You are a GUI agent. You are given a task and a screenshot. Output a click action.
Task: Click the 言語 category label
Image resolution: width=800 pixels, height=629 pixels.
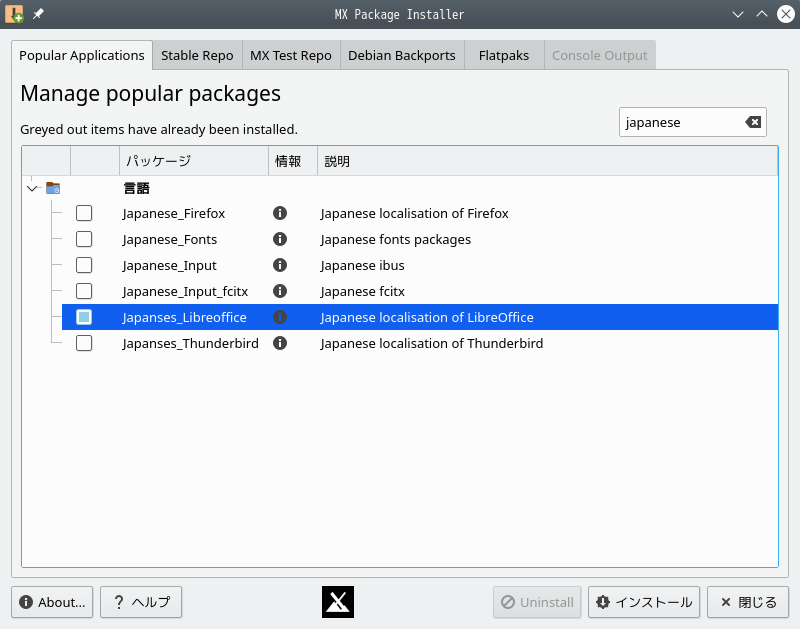pyautogui.click(x=137, y=188)
